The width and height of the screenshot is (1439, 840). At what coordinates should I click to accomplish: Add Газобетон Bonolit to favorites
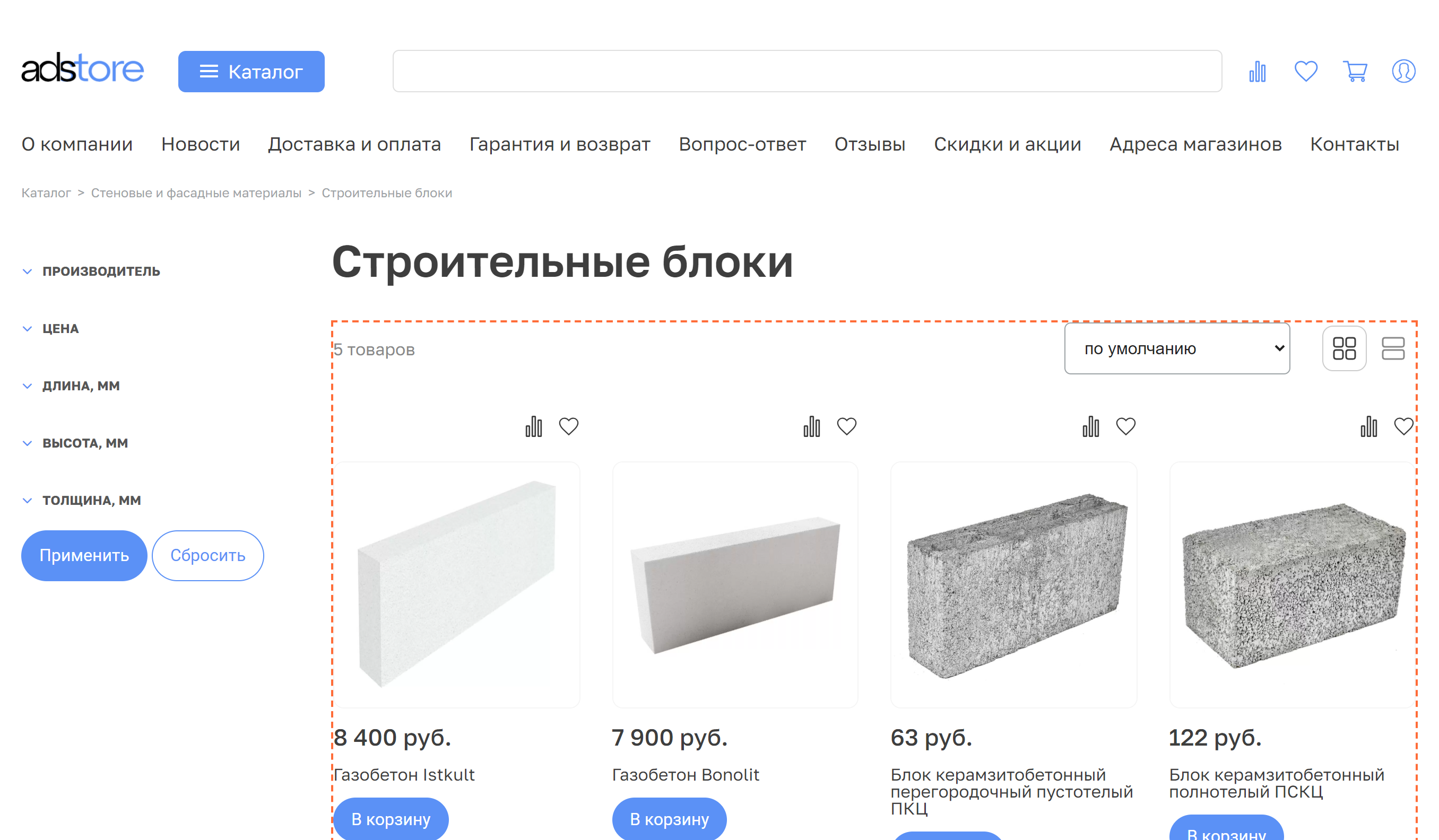click(847, 426)
